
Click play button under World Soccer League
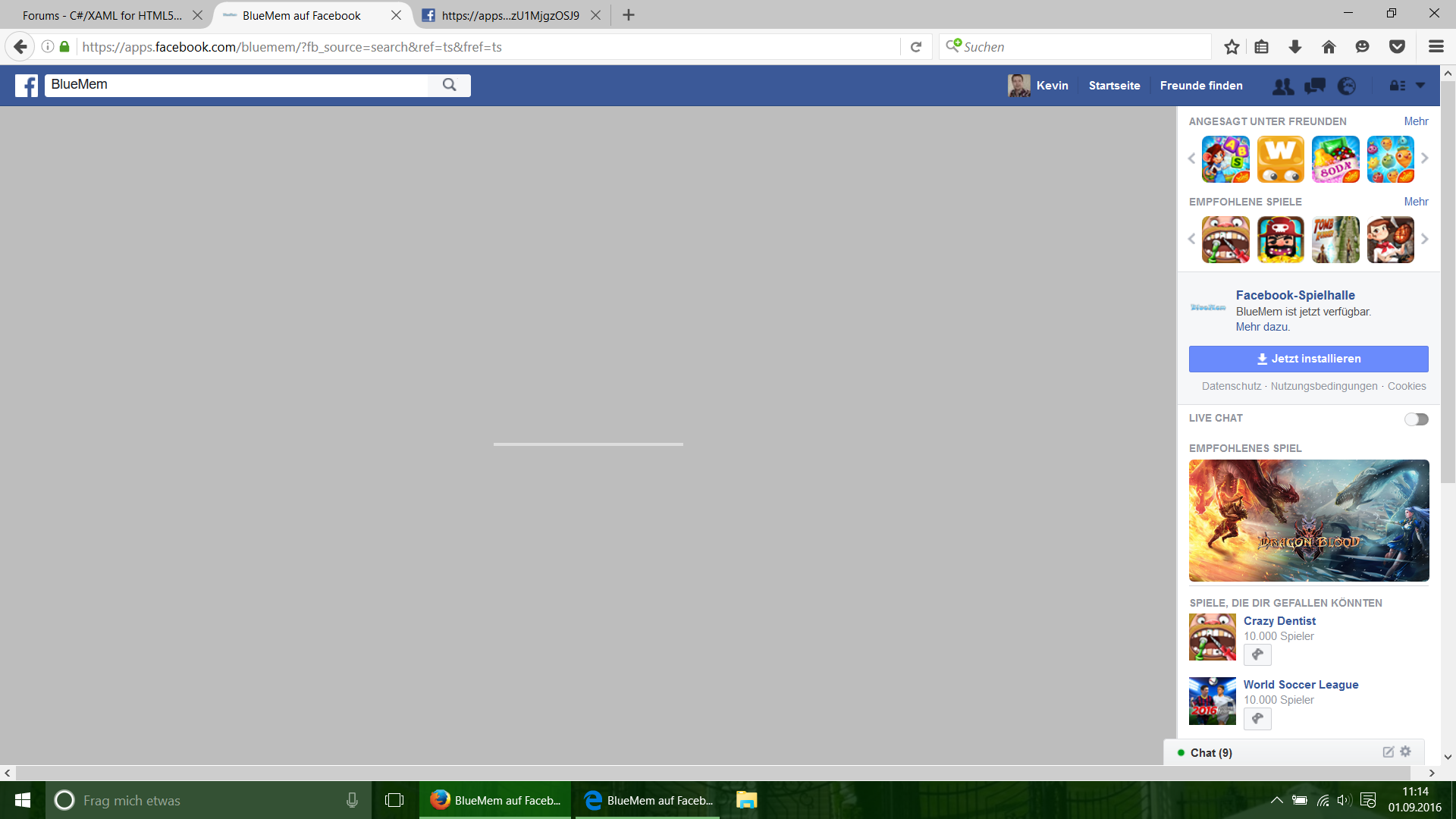pos(1257,718)
